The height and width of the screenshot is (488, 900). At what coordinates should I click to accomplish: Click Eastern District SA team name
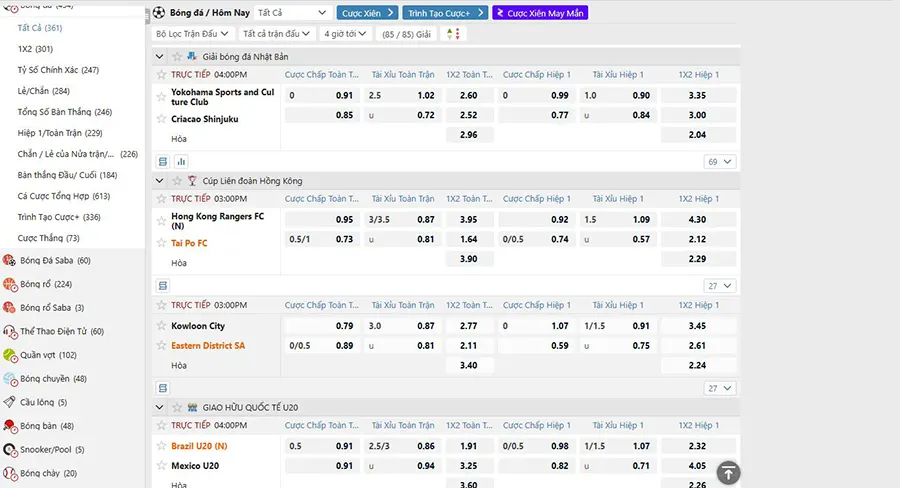click(x=208, y=346)
